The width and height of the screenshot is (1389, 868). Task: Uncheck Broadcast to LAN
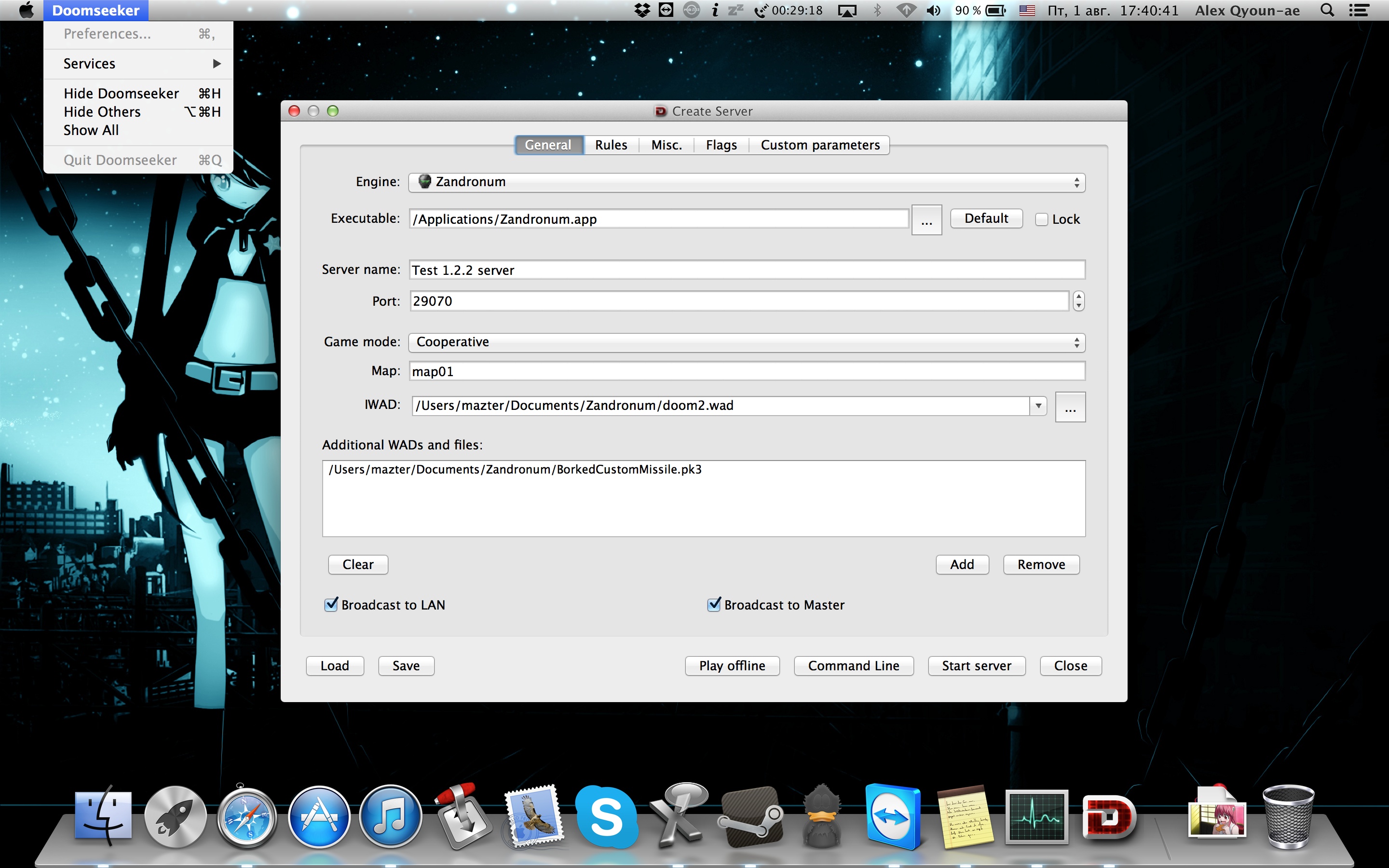[331, 605]
